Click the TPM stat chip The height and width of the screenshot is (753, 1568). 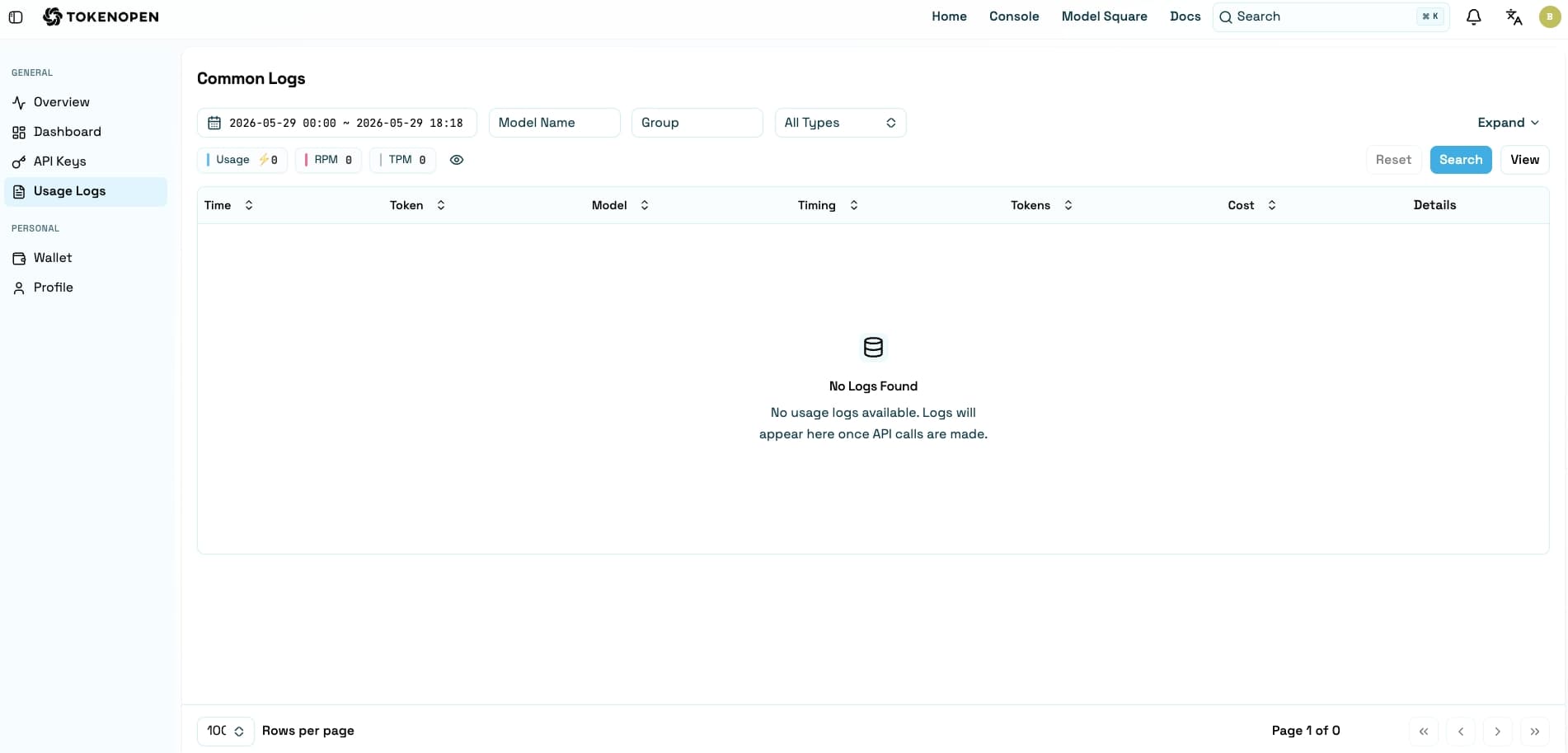coord(402,160)
